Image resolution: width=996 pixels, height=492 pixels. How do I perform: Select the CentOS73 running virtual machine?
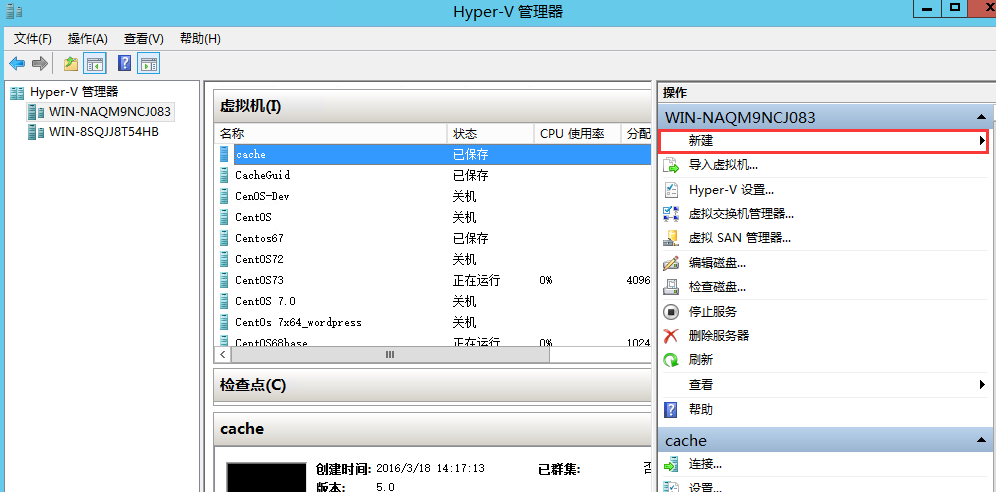[x=259, y=280]
